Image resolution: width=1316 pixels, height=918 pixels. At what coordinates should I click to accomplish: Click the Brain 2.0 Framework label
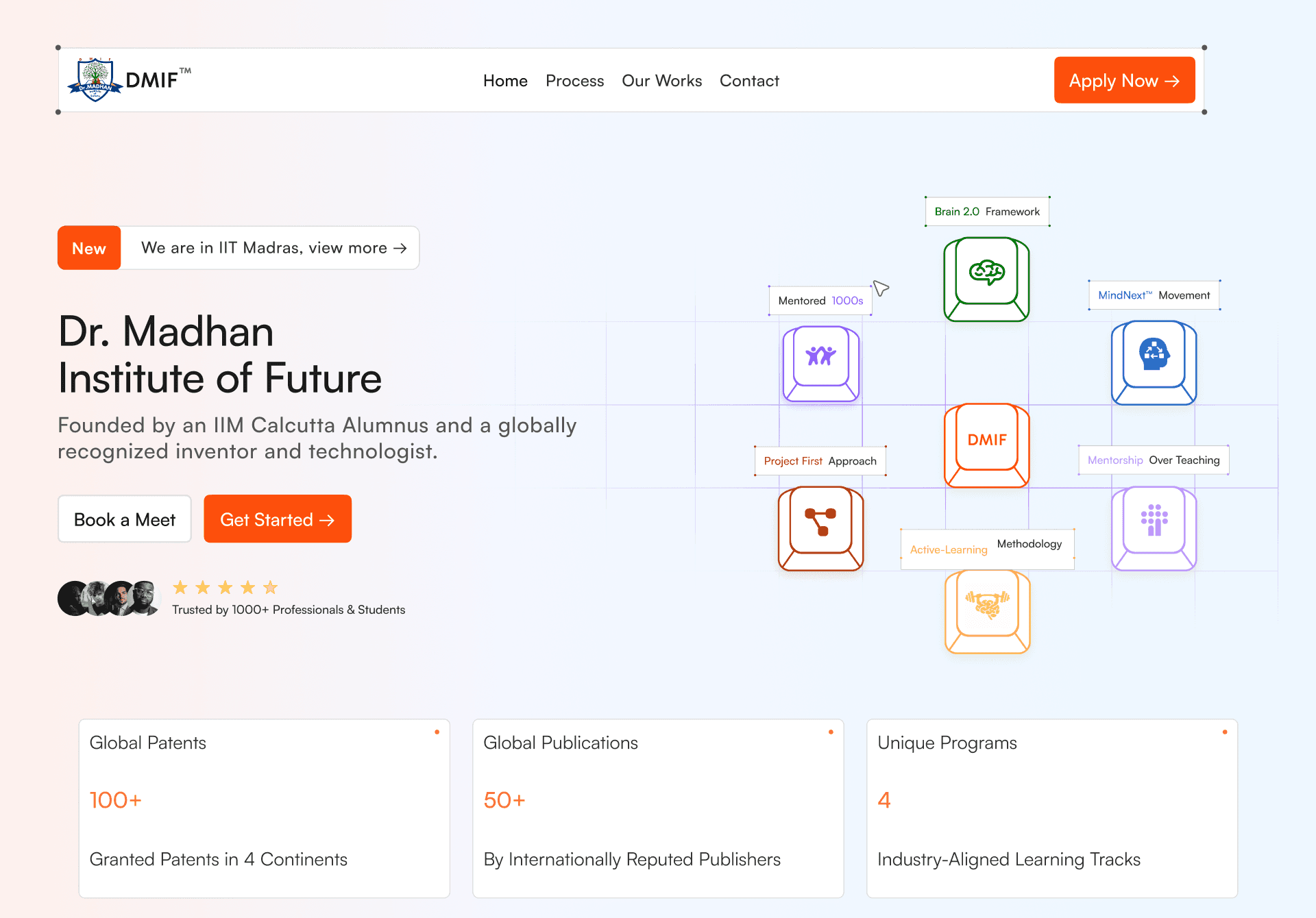[x=987, y=212]
